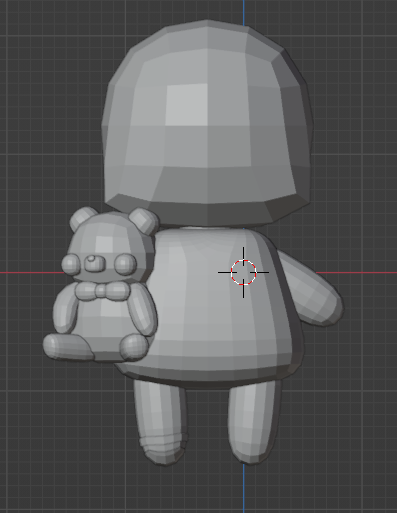Viewport: 397px width, 513px height.
Task: Select the teddy bear's head
Action: (112, 246)
